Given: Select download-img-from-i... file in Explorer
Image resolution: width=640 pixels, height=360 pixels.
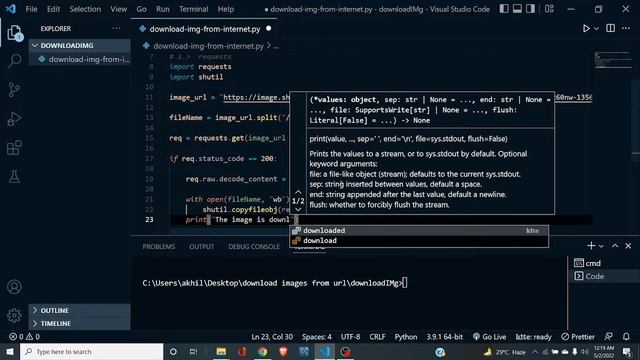Looking at the screenshot, I should [x=80, y=59].
